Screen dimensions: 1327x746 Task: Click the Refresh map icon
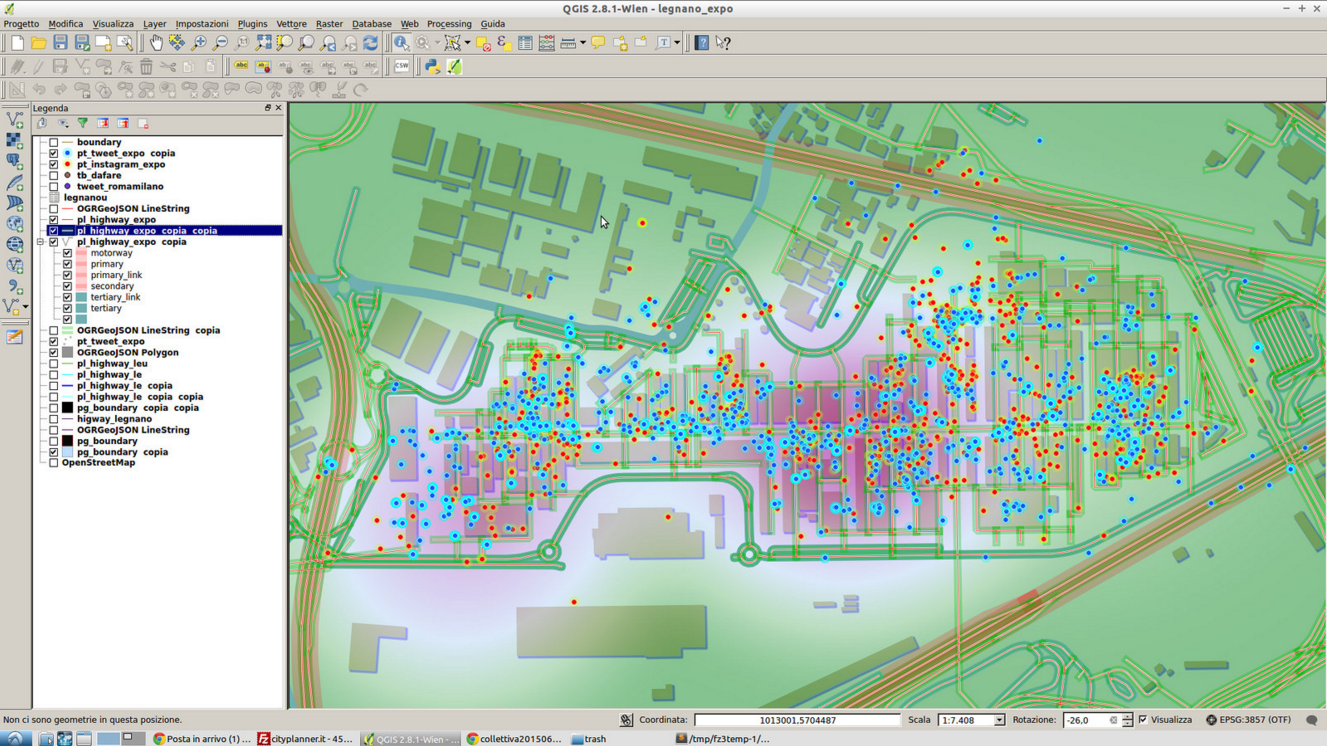pyautogui.click(x=371, y=43)
